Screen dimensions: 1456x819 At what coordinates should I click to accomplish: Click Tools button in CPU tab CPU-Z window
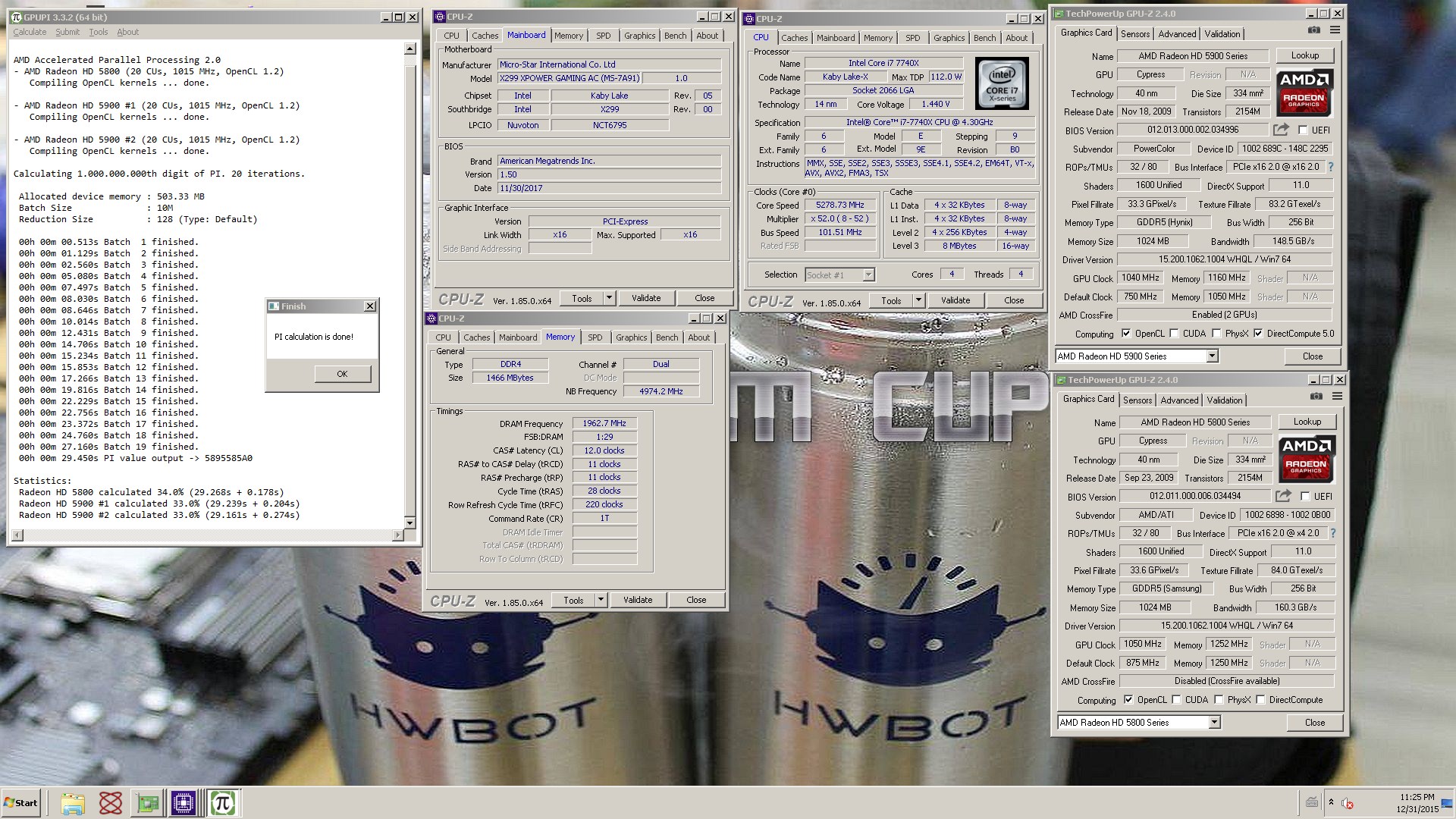(891, 300)
